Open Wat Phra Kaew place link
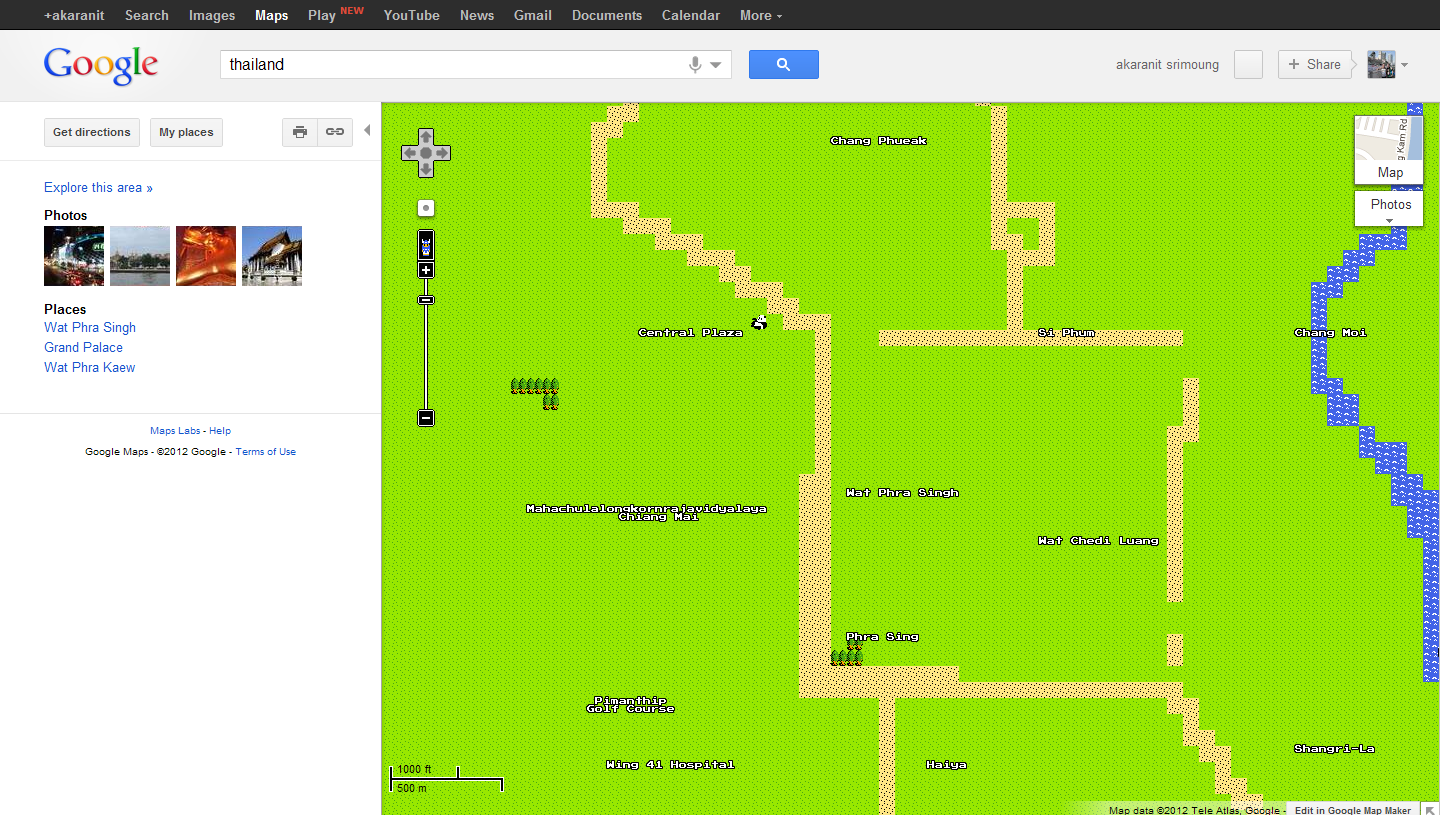 tap(89, 368)
